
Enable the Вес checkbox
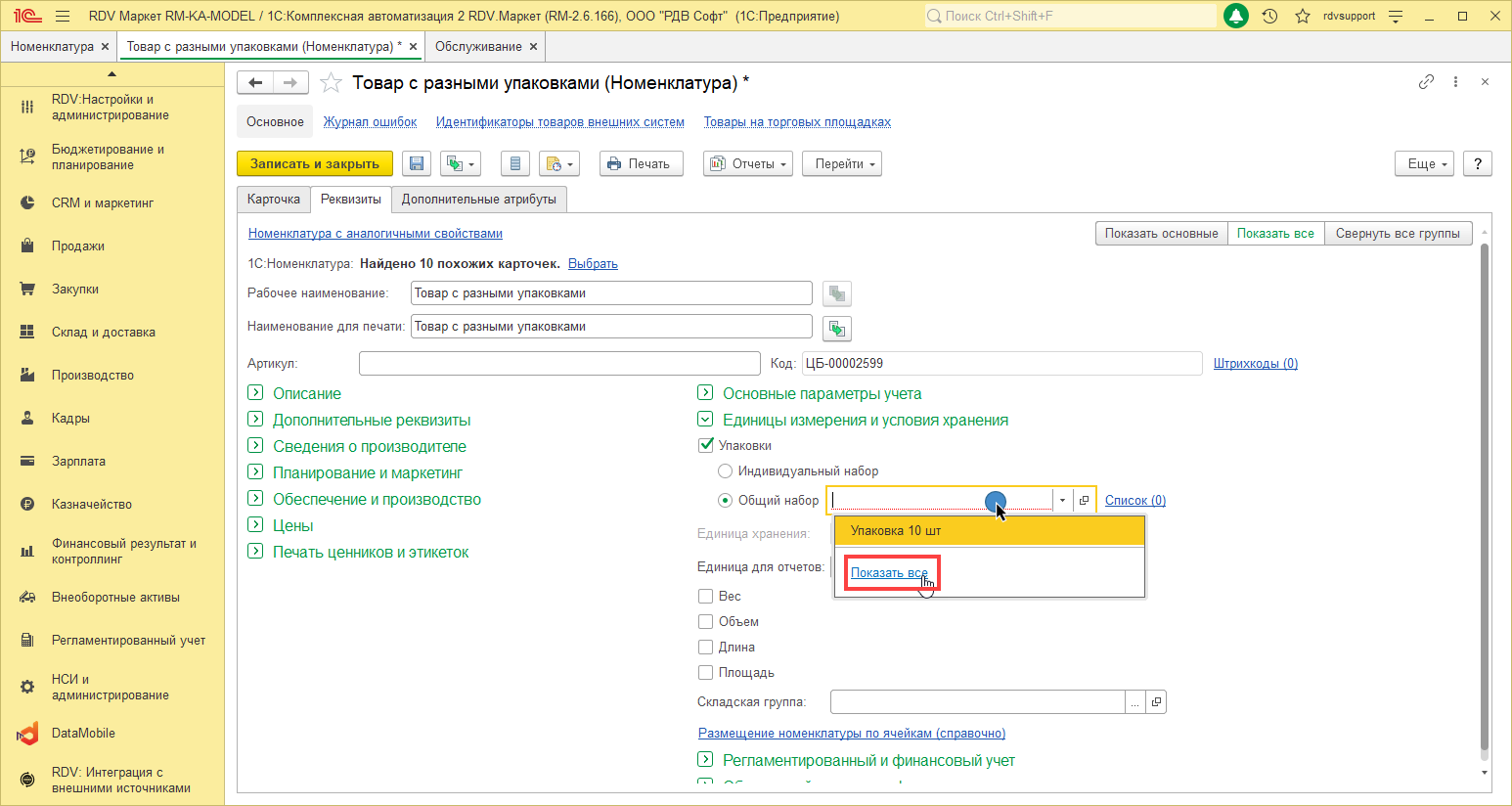[x=705, y=597]
